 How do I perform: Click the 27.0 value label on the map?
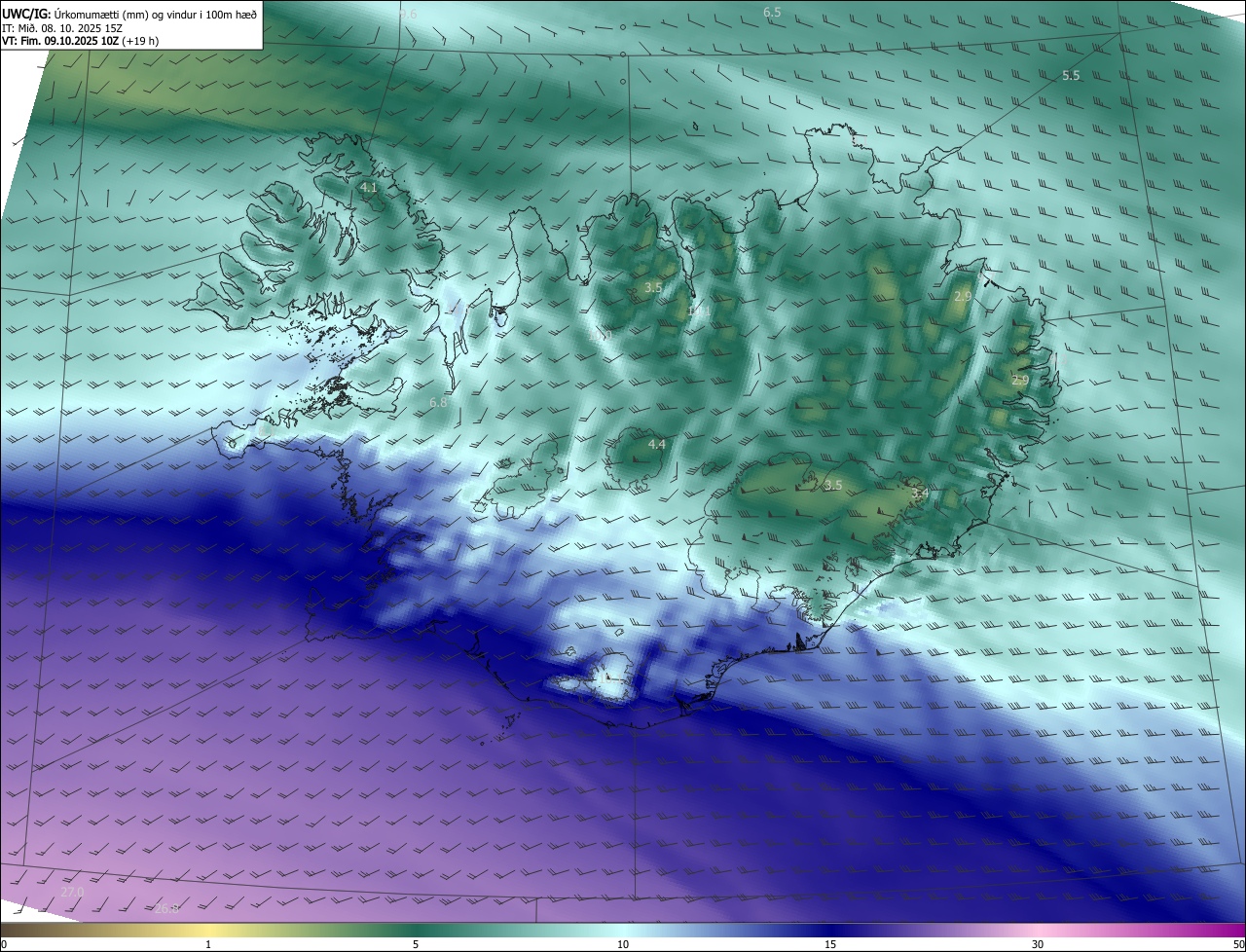coord(72,892)
